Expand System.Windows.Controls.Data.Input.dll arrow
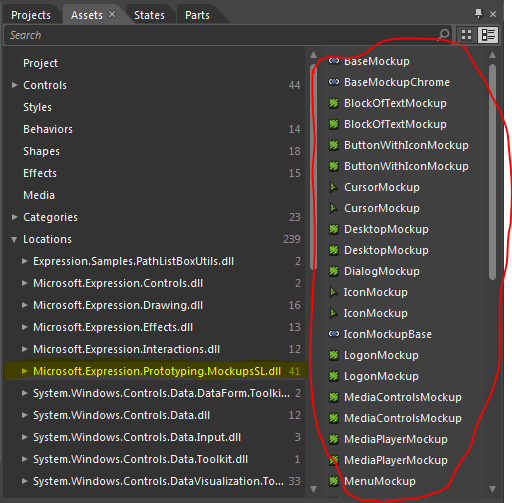The width and height of the screenshot is (512, 503). point(24,437)
